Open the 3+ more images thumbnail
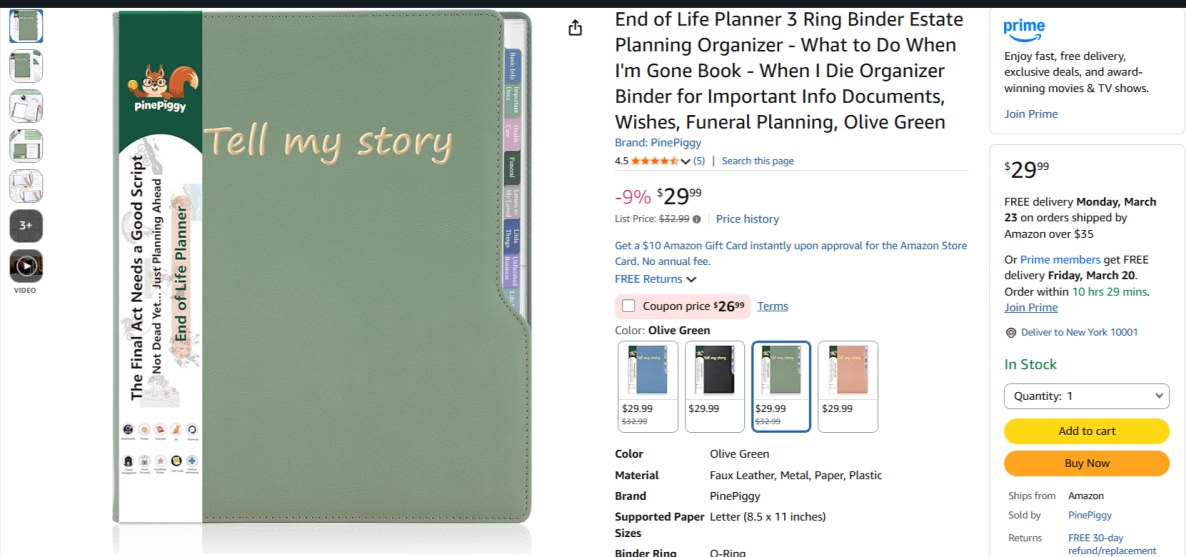The height and width of the screenshot is (557, 1186). click(26, 226)
